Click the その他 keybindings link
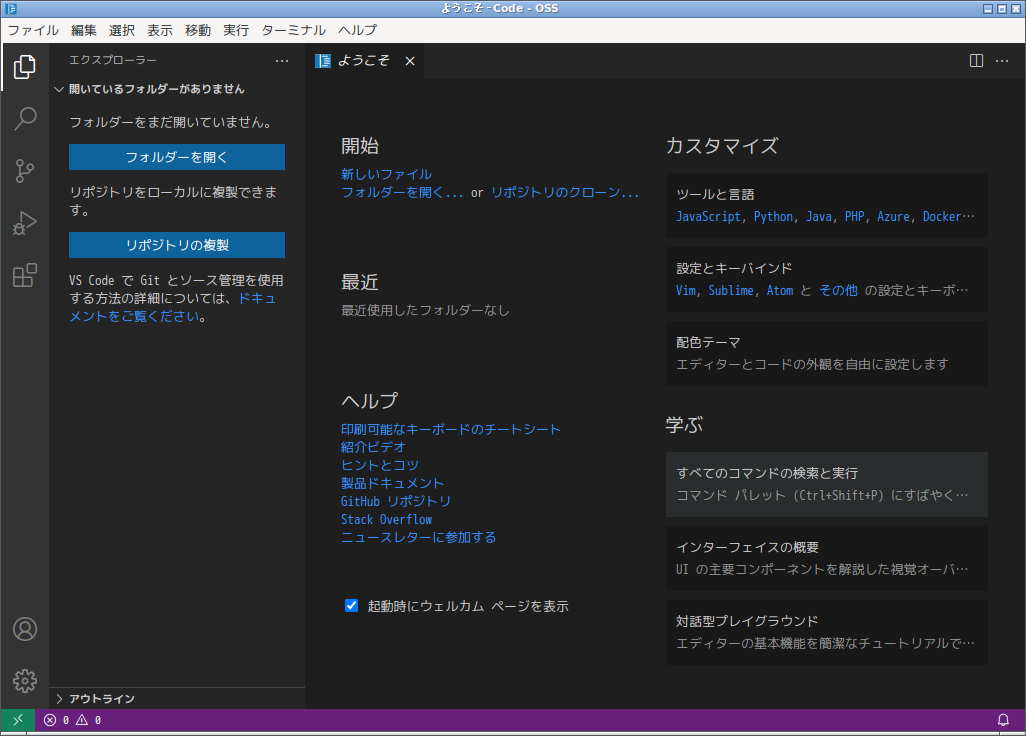This screenshot has height=736, width=1026. coord(838,290)
